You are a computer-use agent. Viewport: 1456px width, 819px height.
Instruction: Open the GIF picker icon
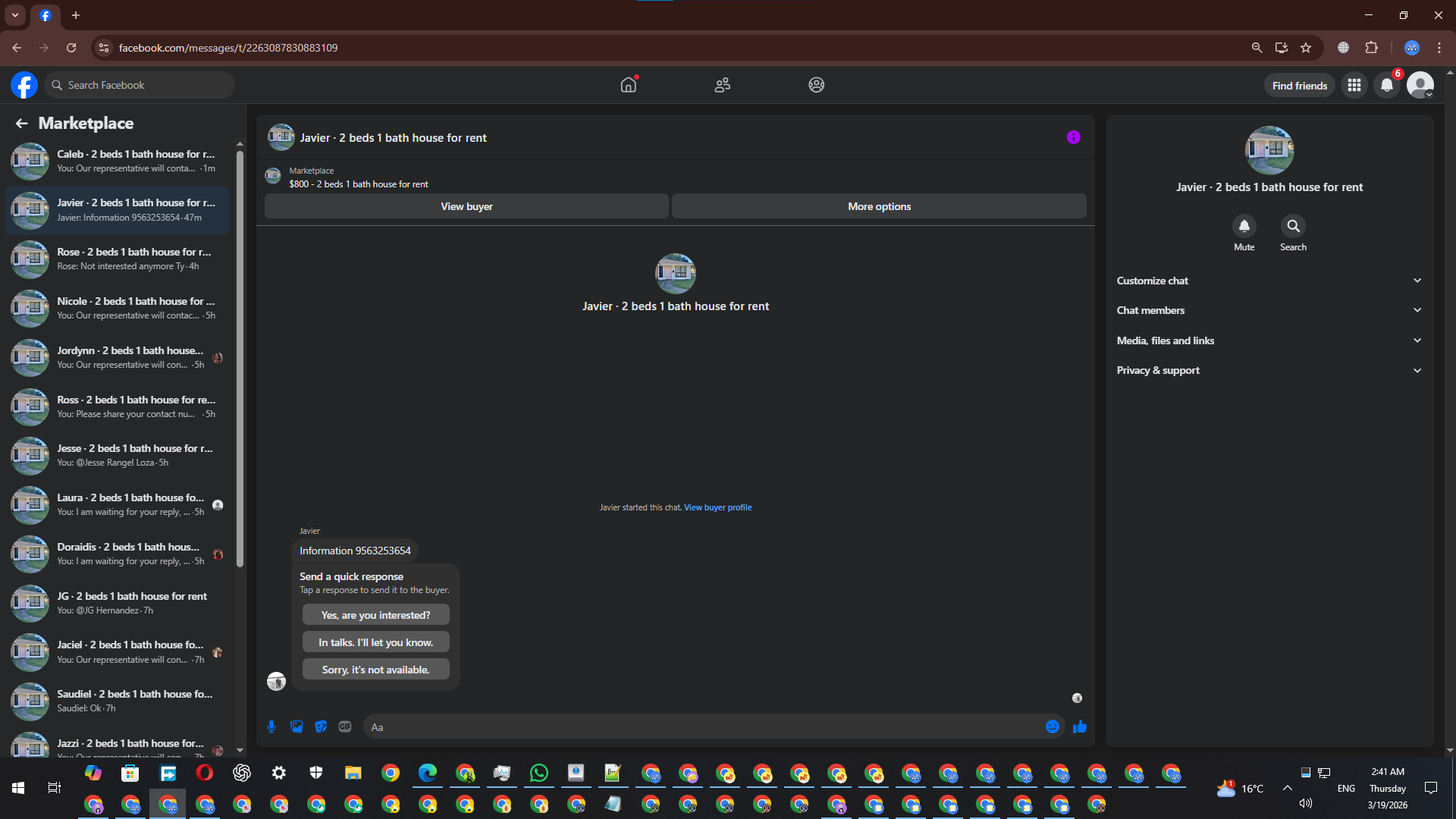pos(345,726)
